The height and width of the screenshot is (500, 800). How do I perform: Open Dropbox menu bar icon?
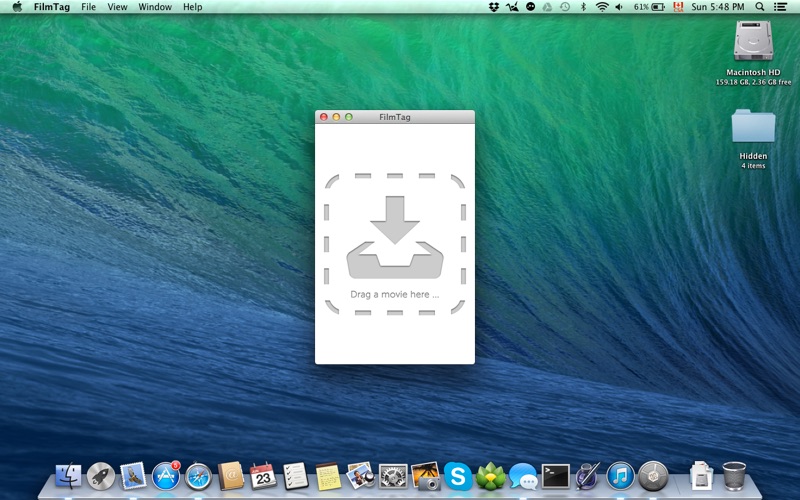493,7
